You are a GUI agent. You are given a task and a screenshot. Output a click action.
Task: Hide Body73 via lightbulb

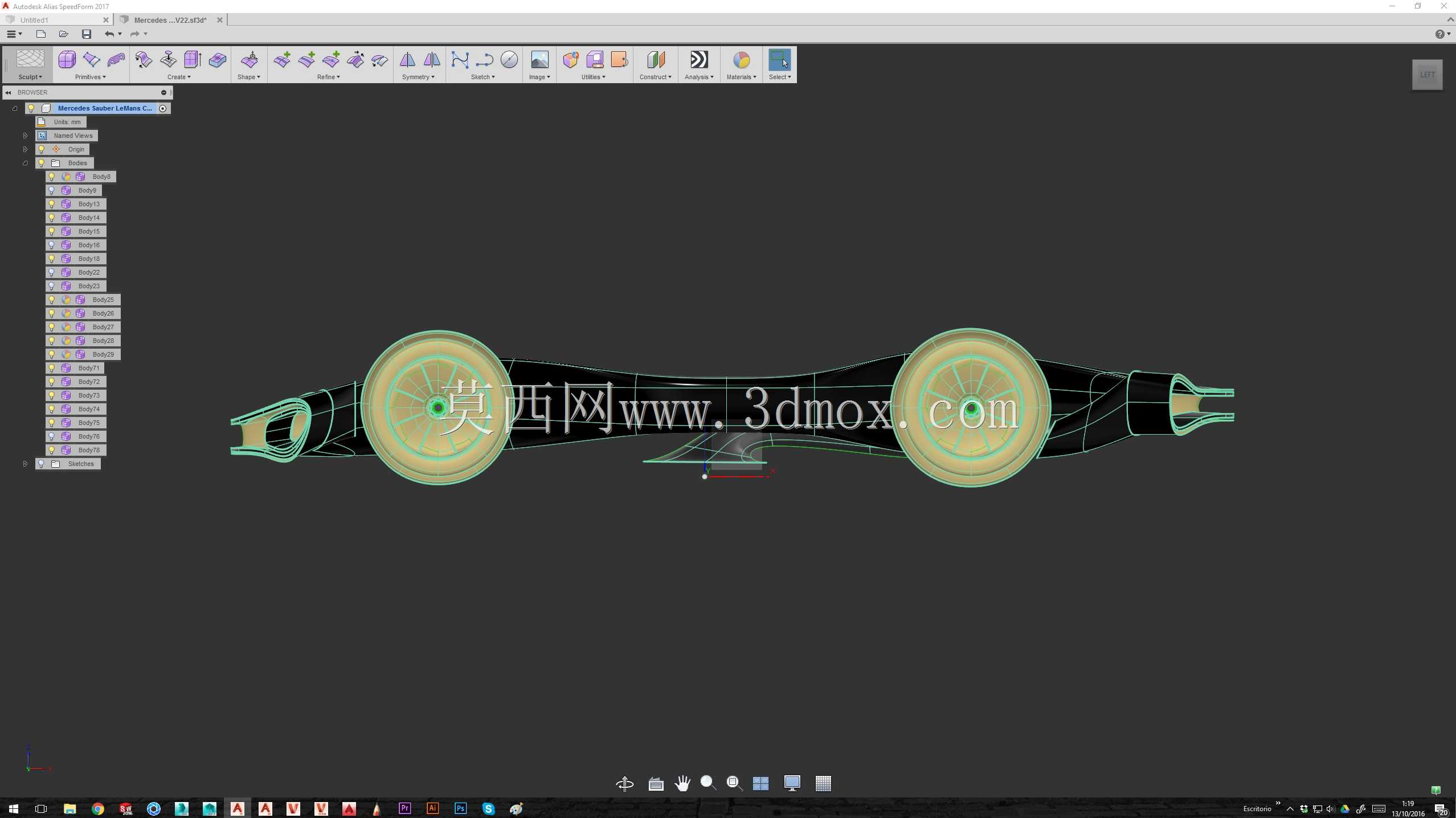[52, 395]
